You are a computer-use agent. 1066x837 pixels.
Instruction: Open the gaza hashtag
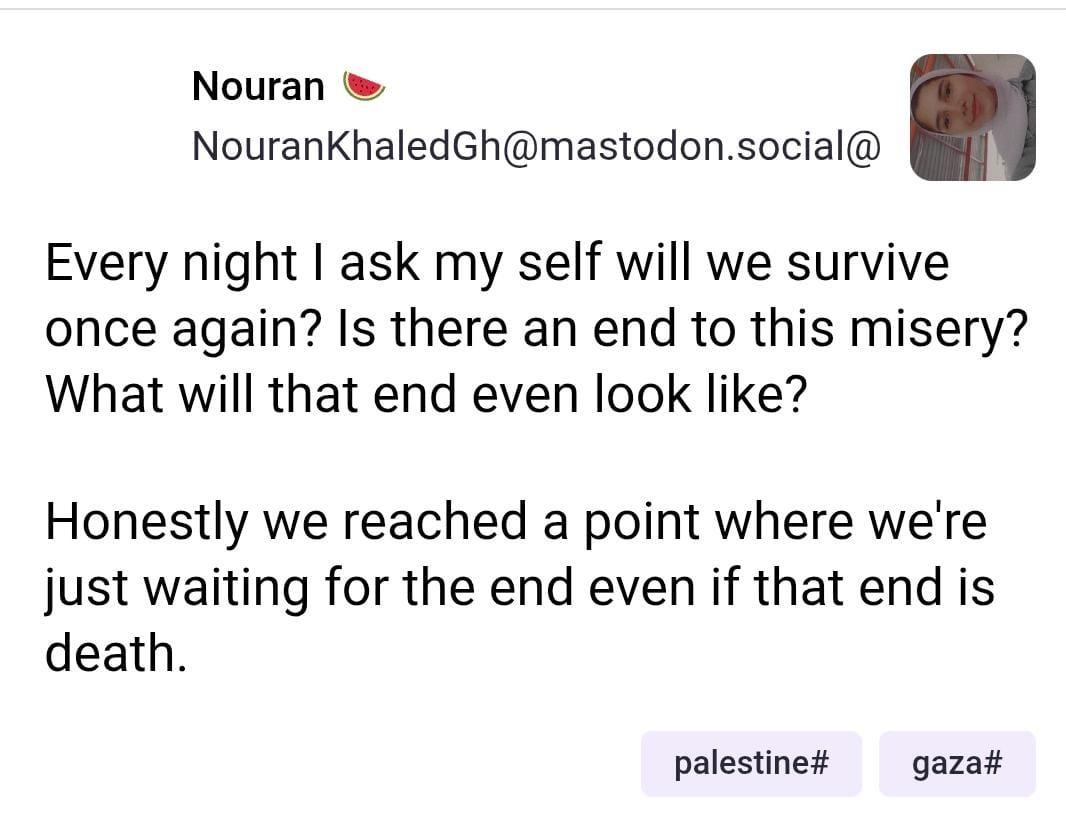pyautogui.click(x=957, y=763)
